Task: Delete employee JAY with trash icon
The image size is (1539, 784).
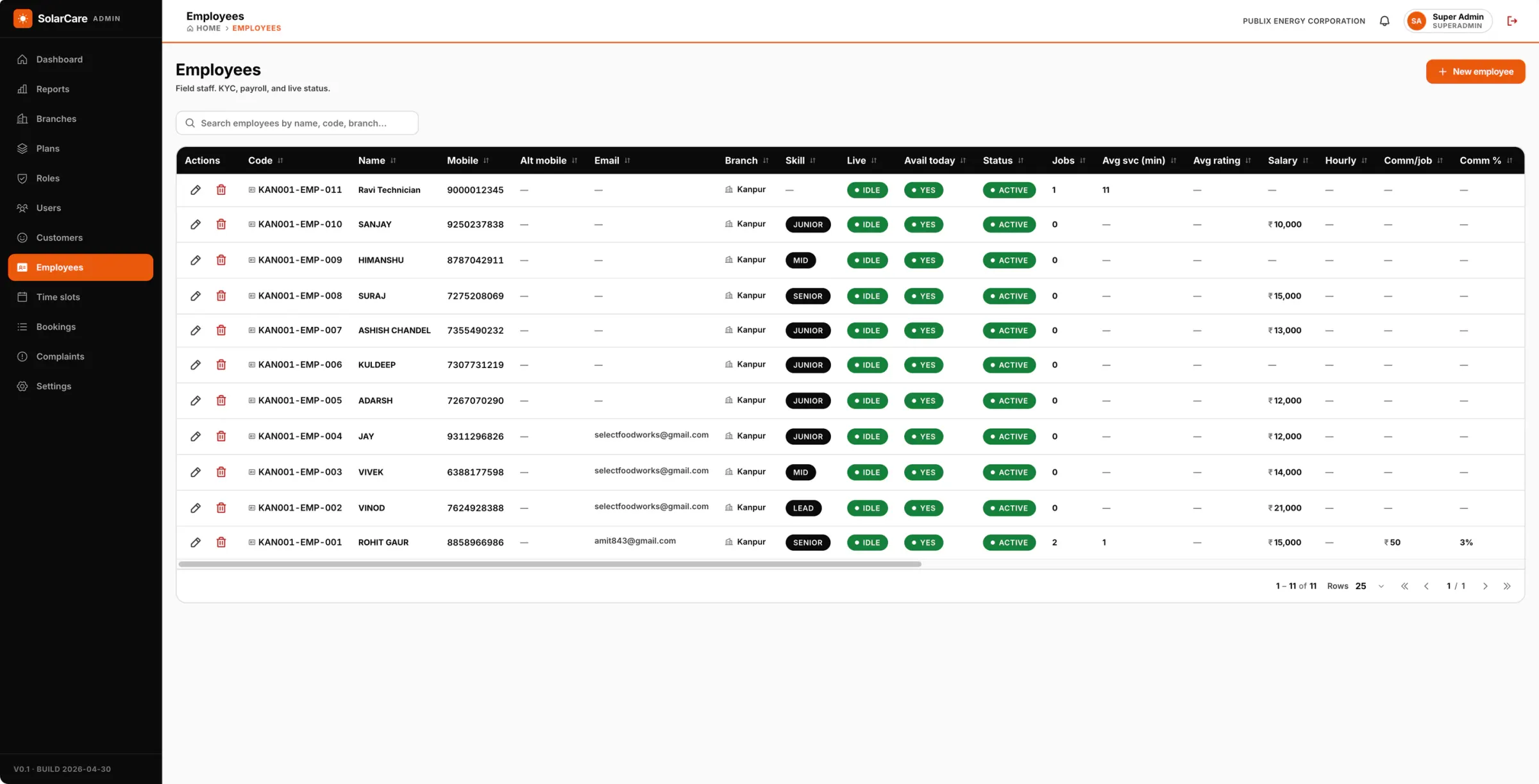Action: point(221,437)
